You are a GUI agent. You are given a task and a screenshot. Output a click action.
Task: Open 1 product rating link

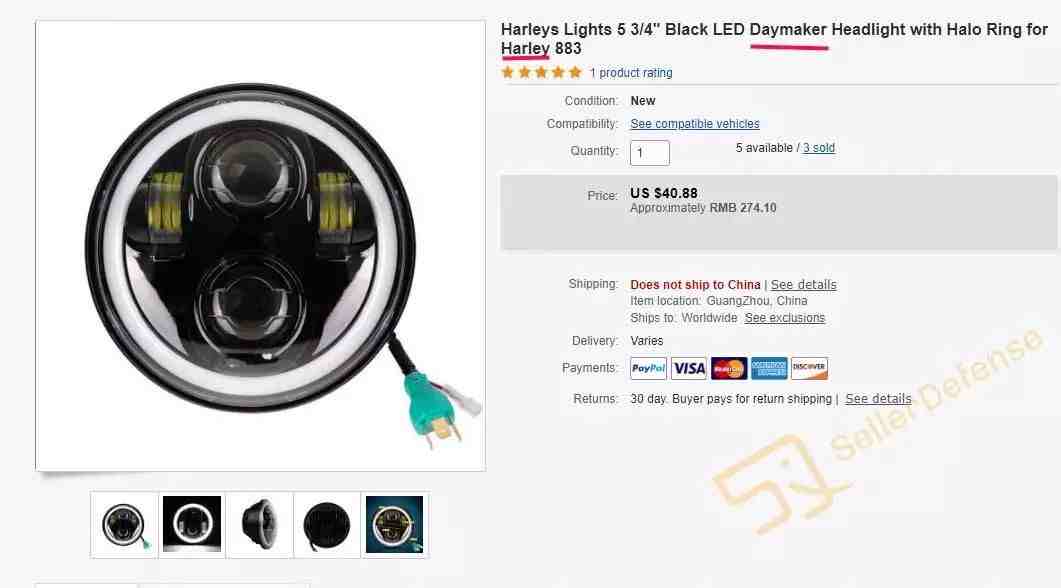tap(631, 72)
